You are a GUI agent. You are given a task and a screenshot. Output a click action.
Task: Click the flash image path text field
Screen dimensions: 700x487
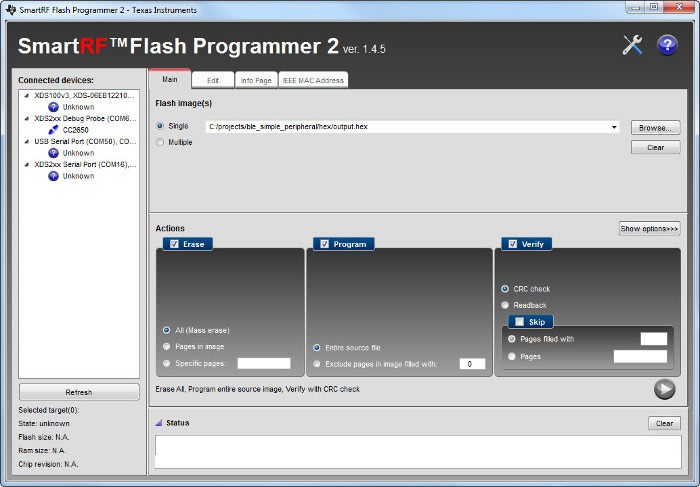pyautogui.click(x=408, y=127)
